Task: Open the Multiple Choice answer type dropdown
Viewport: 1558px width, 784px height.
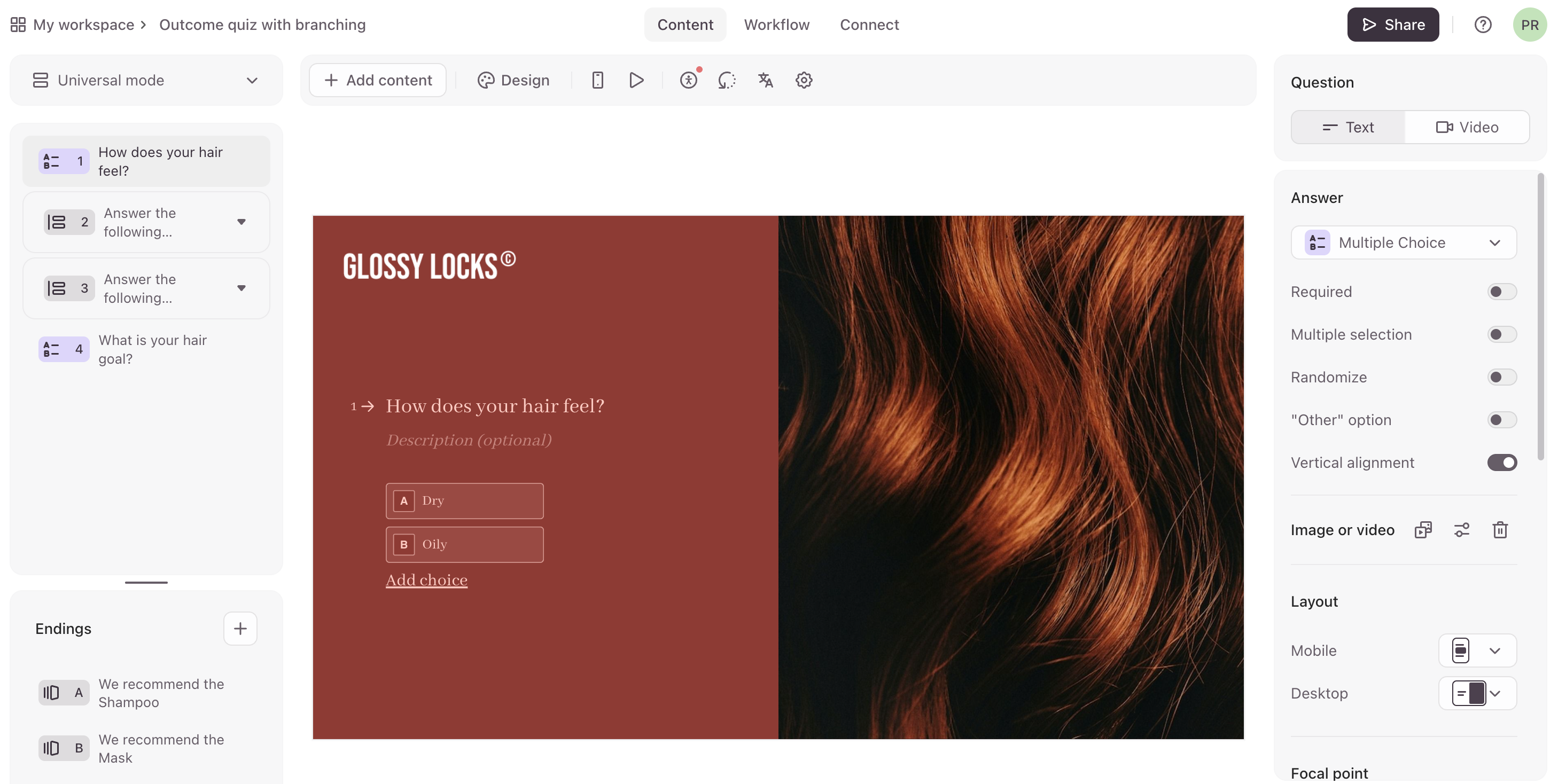Action: (1404, 243)
